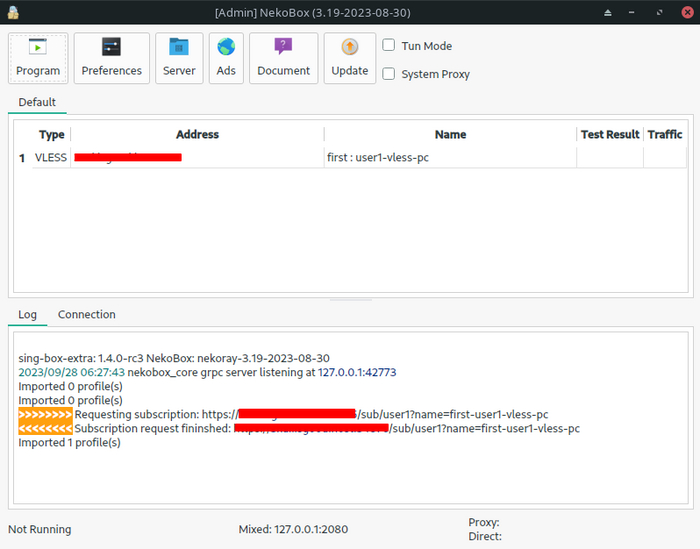Enable Tun Mode checkbox
Screen dimensions: 700x549
tap(389, 45)
